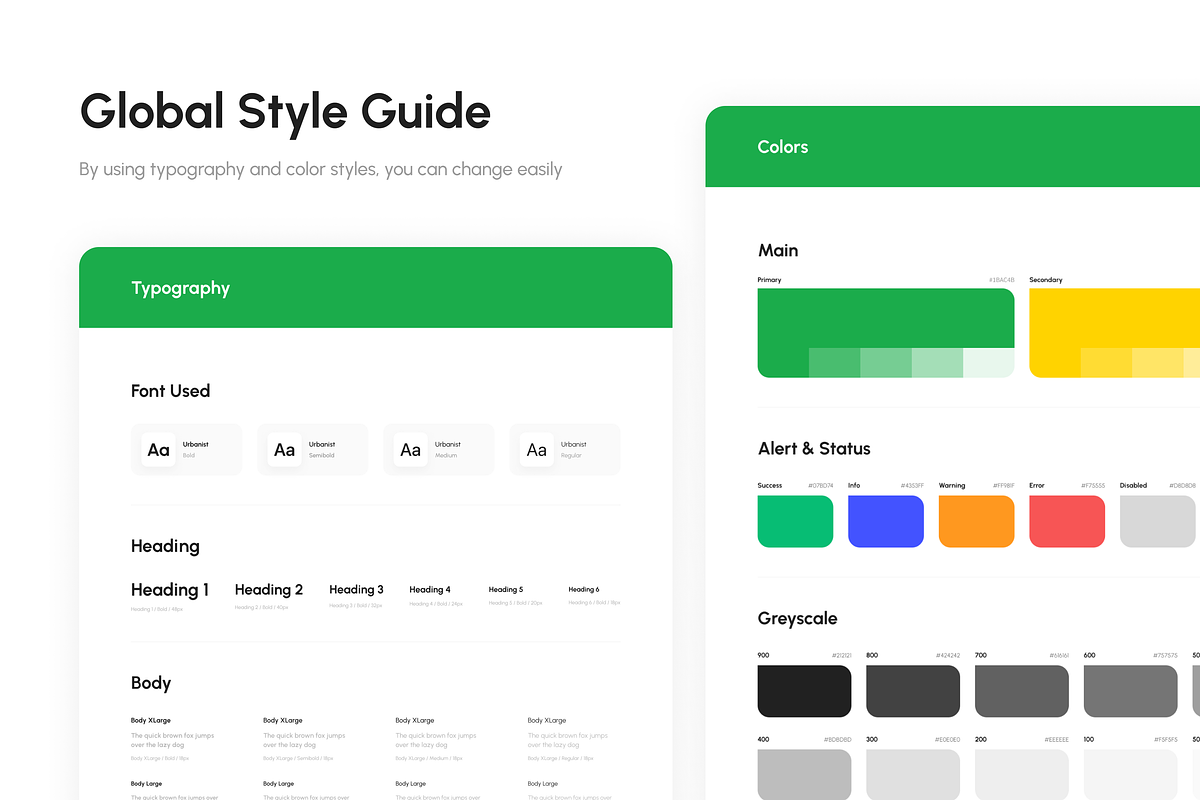Pick the red Error swatch

tap(1067, 521)
